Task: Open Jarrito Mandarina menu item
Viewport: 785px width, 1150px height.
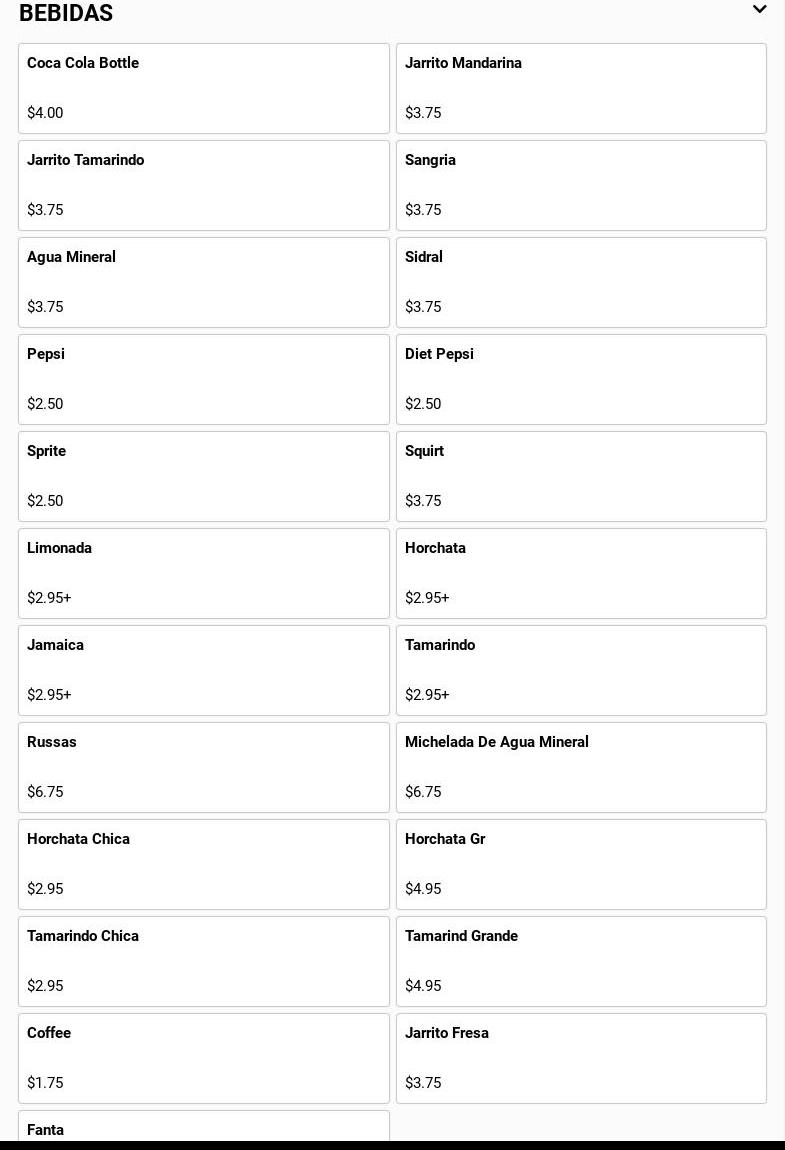Action: (581, 89)
